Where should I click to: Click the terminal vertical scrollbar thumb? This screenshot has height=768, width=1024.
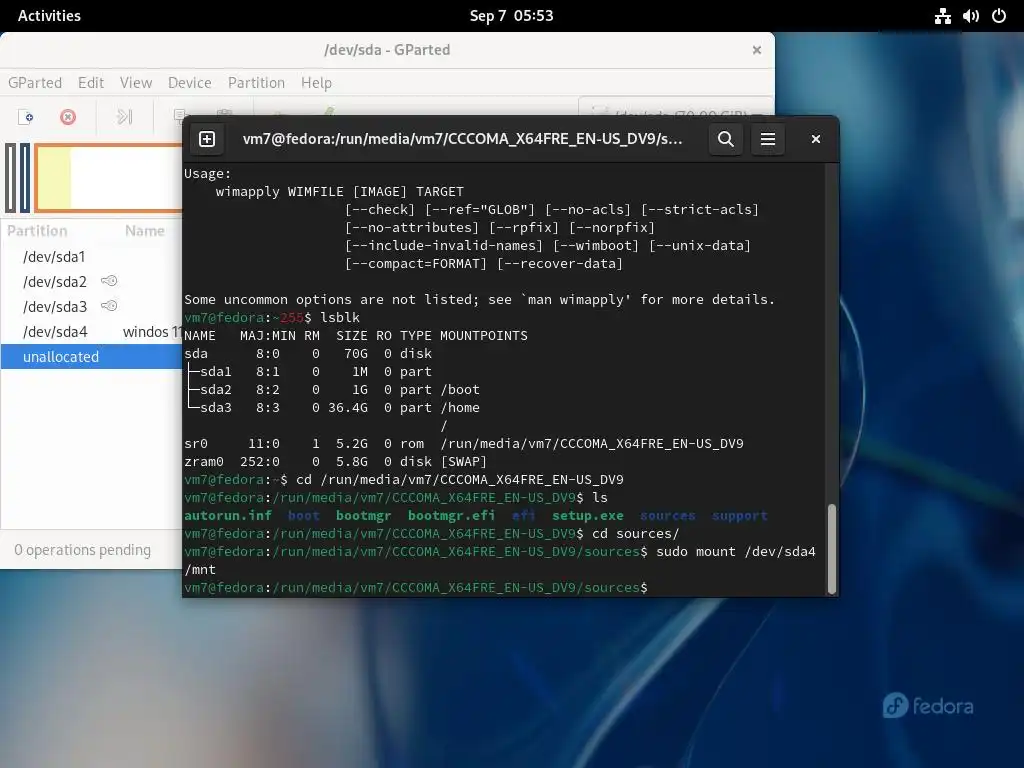(x=831, y=549)
